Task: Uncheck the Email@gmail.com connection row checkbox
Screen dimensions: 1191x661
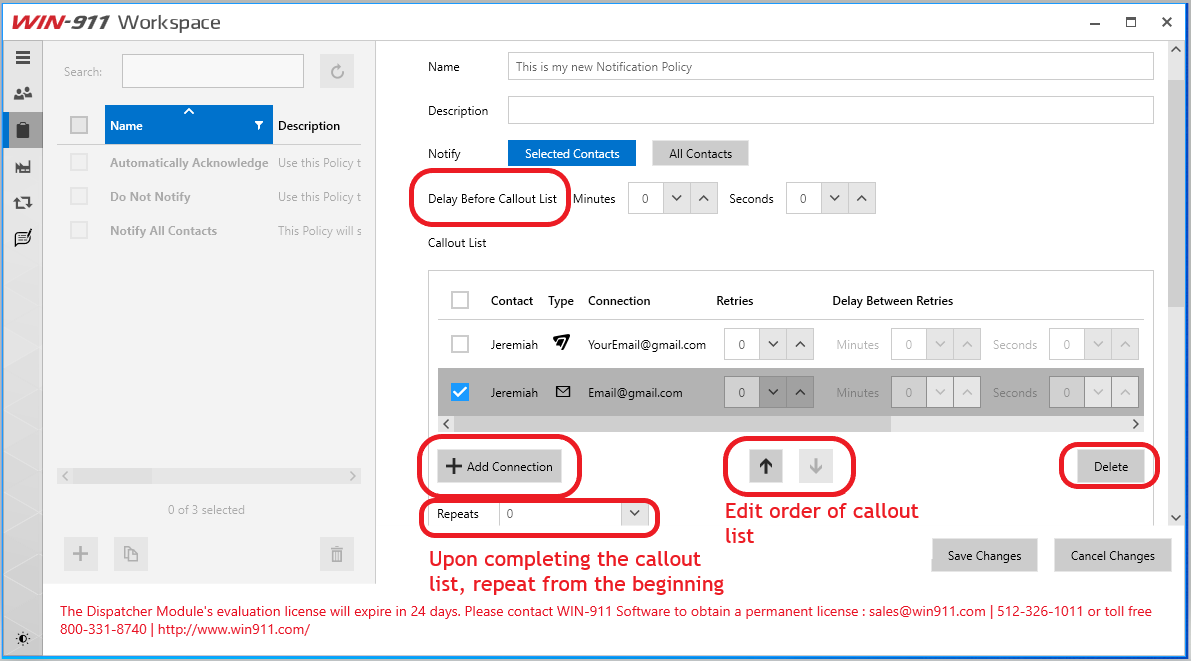Action: (460, 392)
